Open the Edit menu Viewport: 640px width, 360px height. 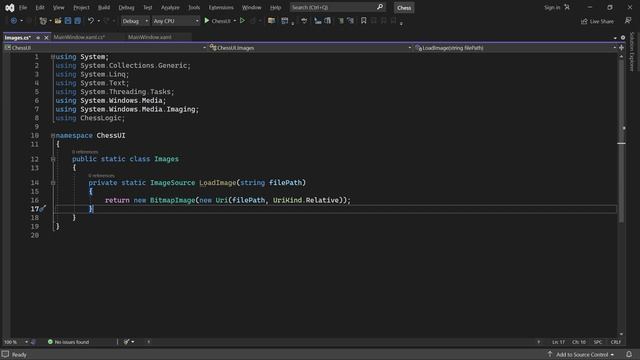tap(40, 7)
